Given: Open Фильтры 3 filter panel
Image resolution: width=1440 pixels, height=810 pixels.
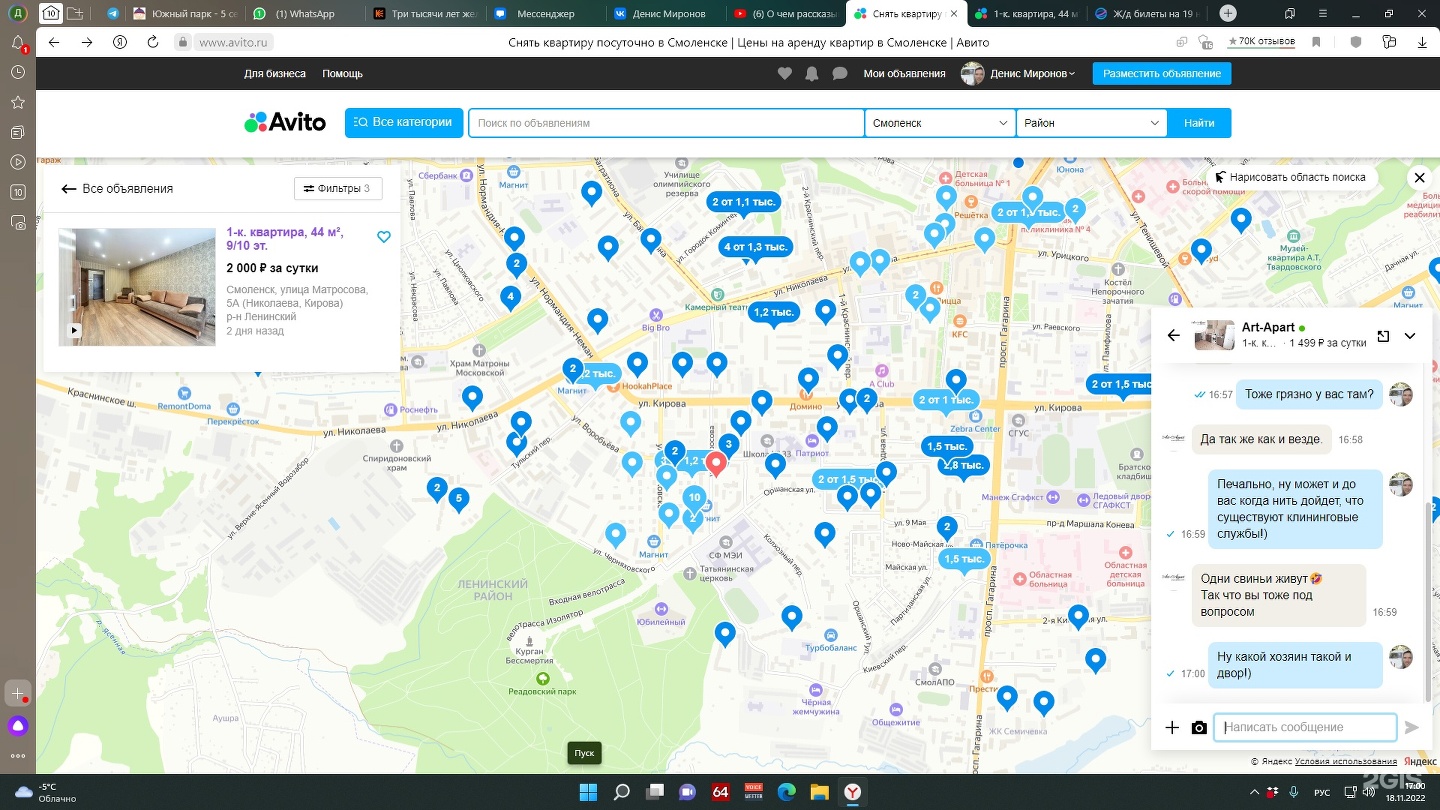Looking at the screenshot, I should coord(338,188).
